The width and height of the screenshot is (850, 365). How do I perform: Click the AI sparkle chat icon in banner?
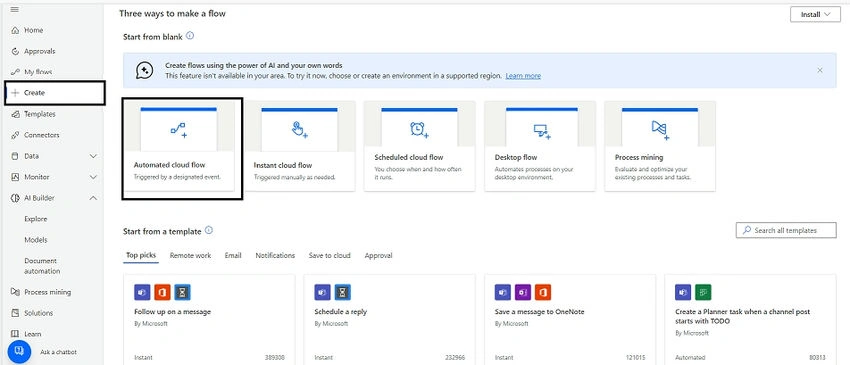144,71
